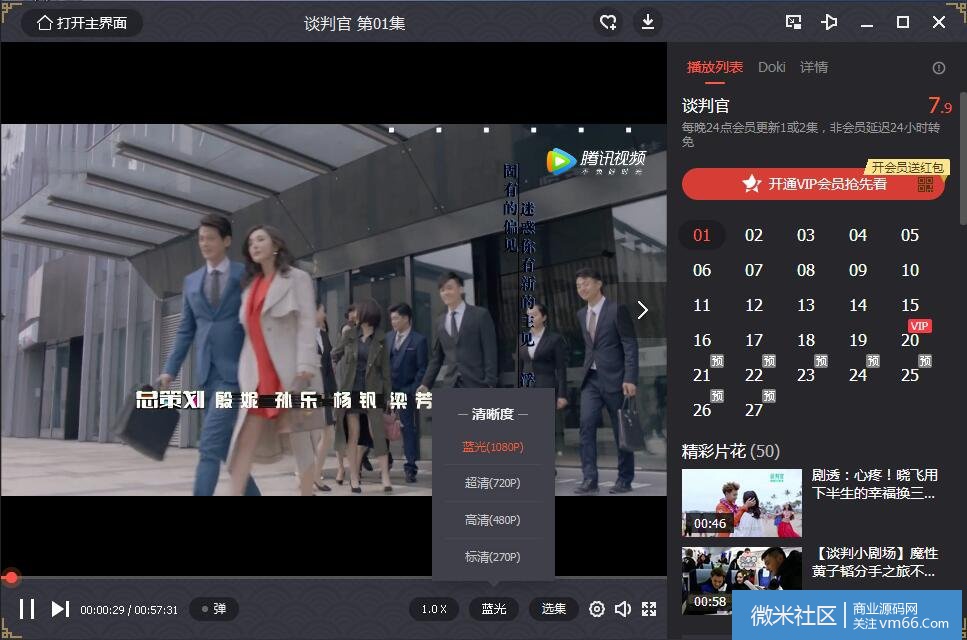Screen dimensions: 967x640
Task: Play preview episode 23
Action: click(x=805, y=375)
